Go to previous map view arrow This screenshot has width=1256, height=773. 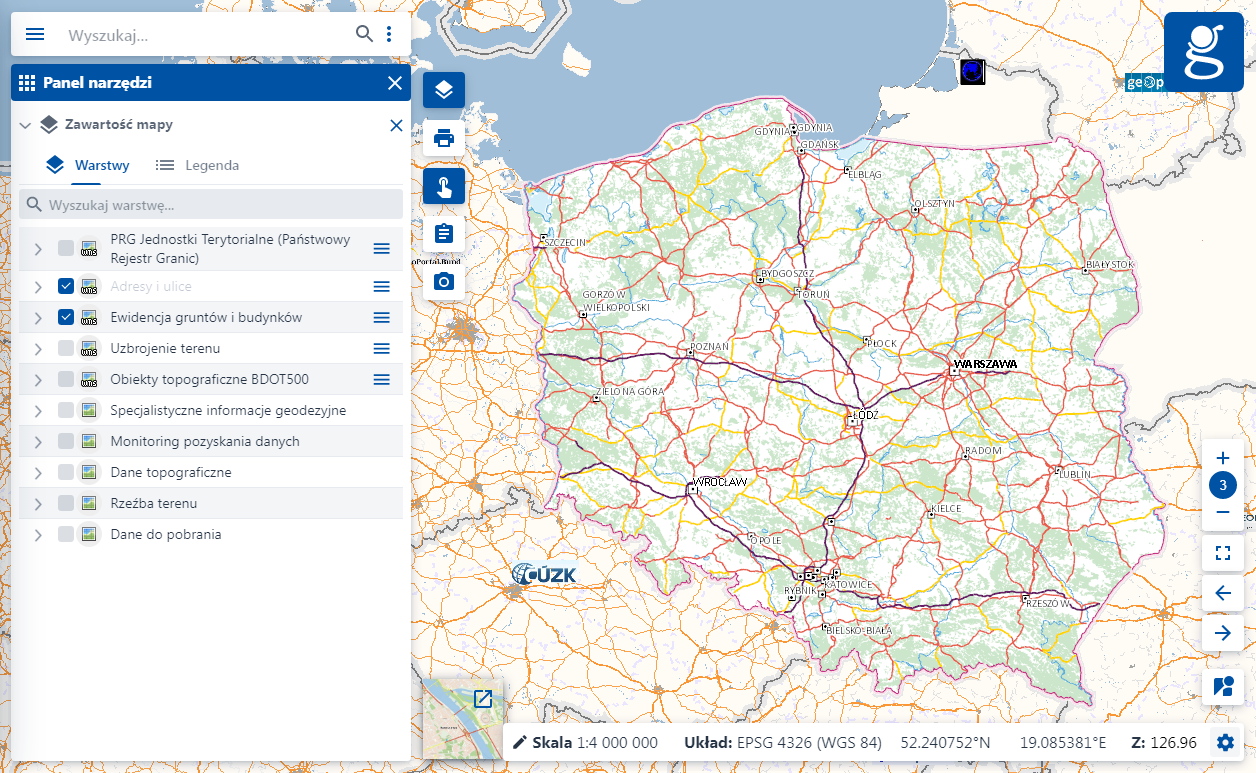1222,593
